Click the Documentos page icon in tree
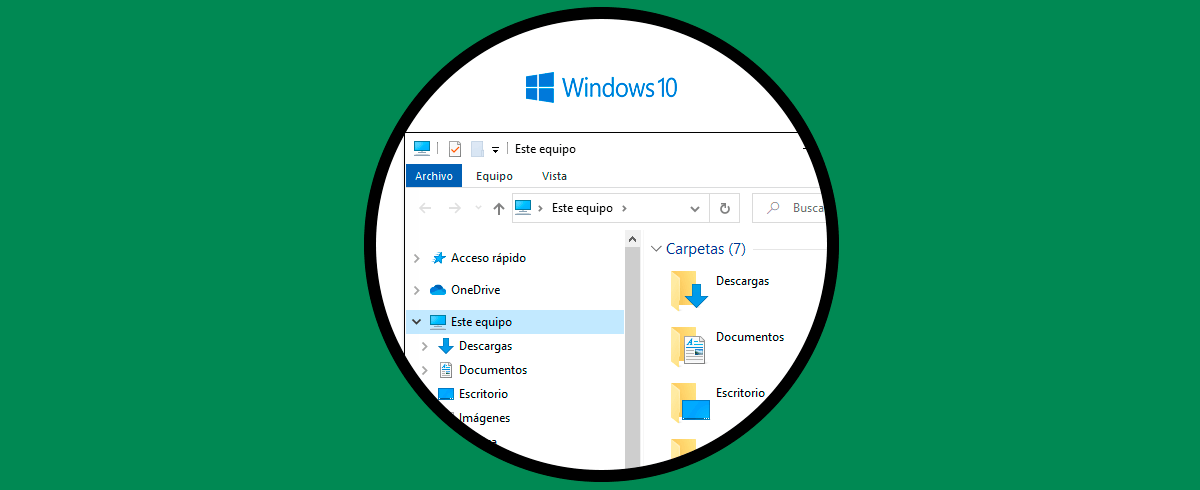The width and height of the screenshot is (1200, 490). tap(446, 370)
